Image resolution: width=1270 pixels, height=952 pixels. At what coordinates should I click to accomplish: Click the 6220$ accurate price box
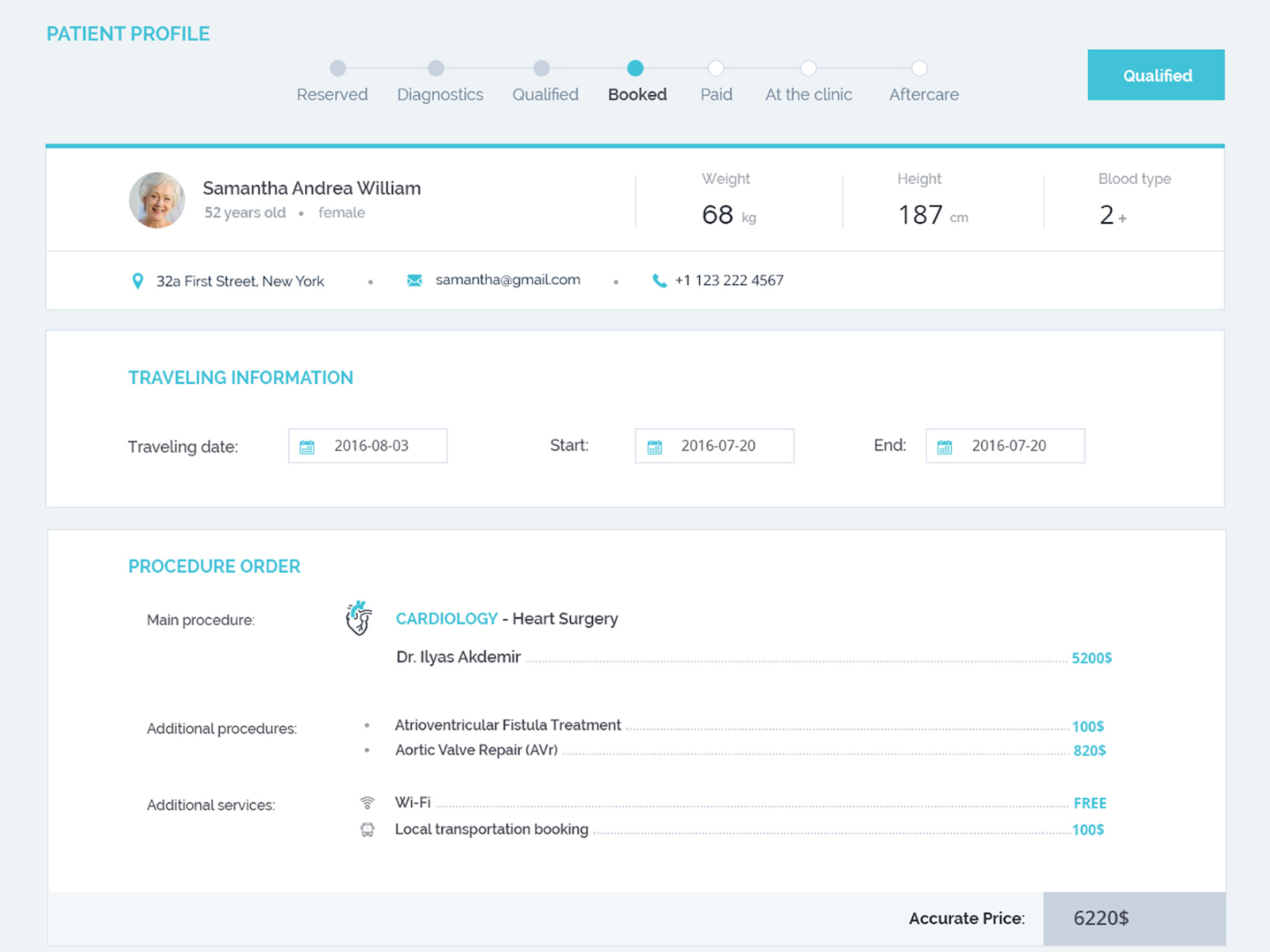1134,919
